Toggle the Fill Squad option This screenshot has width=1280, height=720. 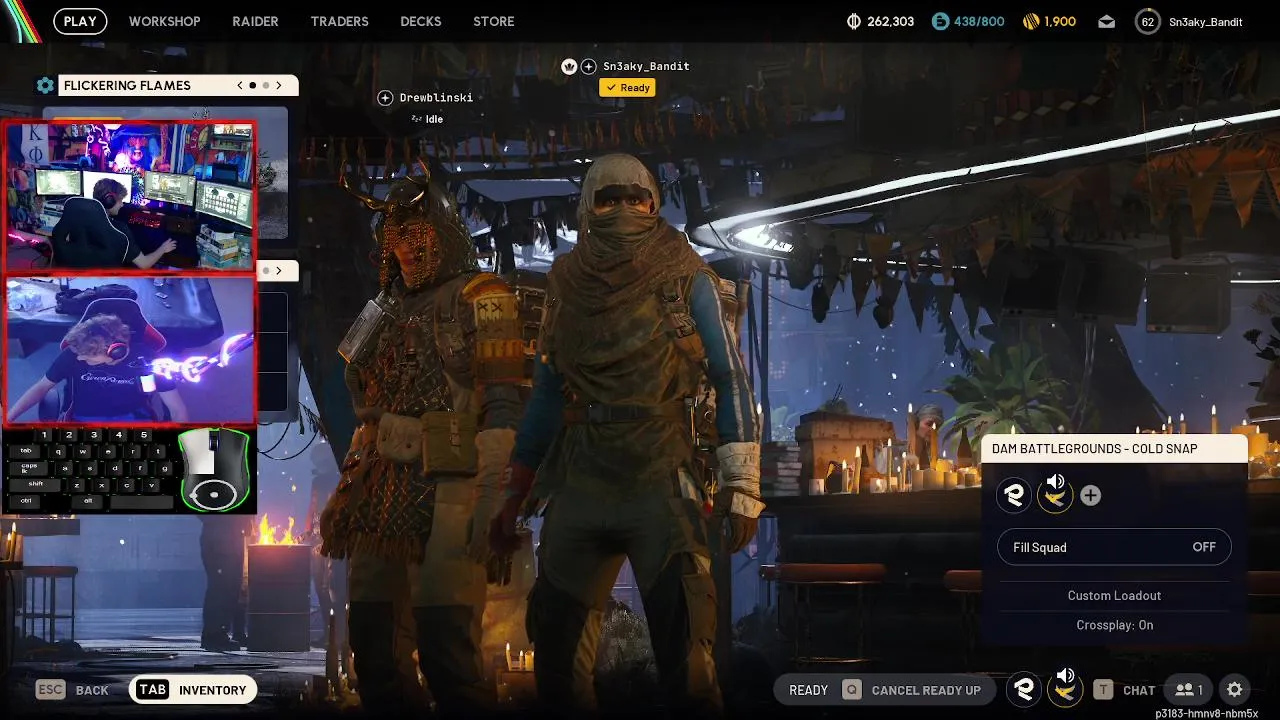click(x=1114, y=547)
